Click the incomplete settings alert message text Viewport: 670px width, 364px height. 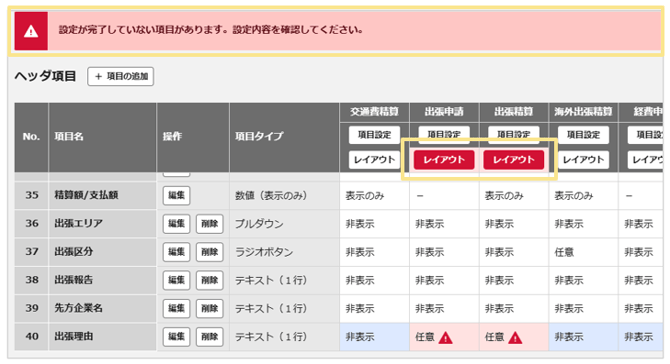point(211,30)
